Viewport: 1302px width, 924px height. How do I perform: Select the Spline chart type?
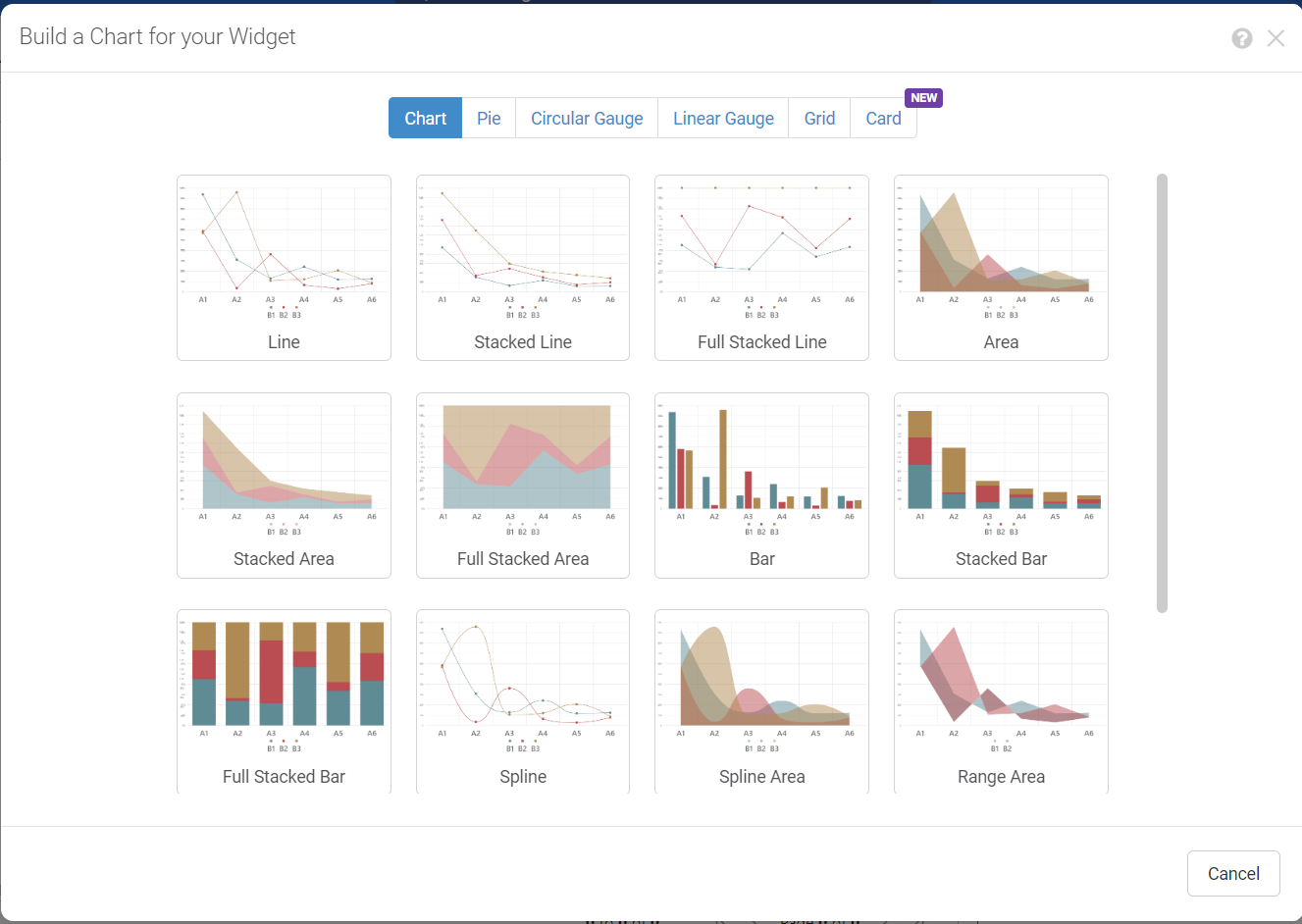click(523, 700)
